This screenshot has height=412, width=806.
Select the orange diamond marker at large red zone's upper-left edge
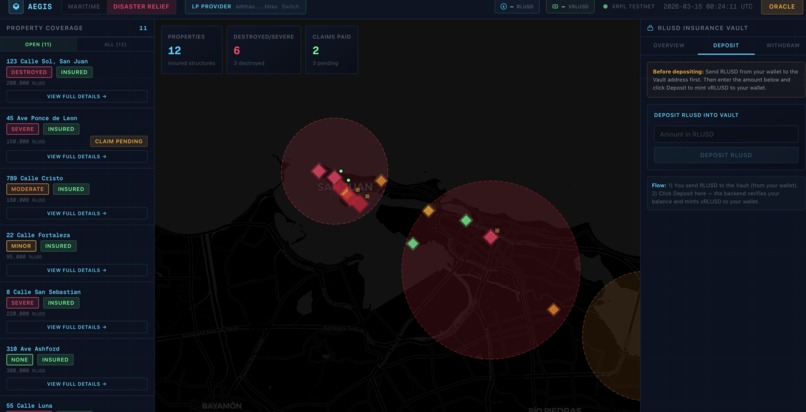coord(428,211)
